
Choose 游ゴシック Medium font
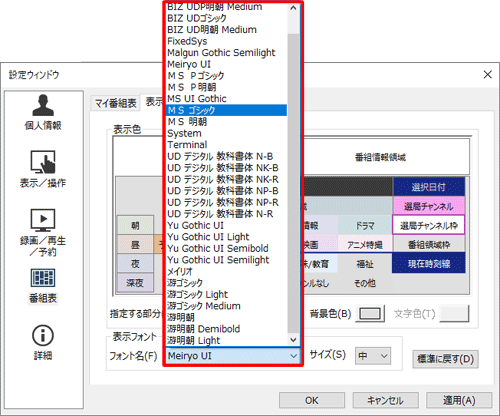point(226,305)
